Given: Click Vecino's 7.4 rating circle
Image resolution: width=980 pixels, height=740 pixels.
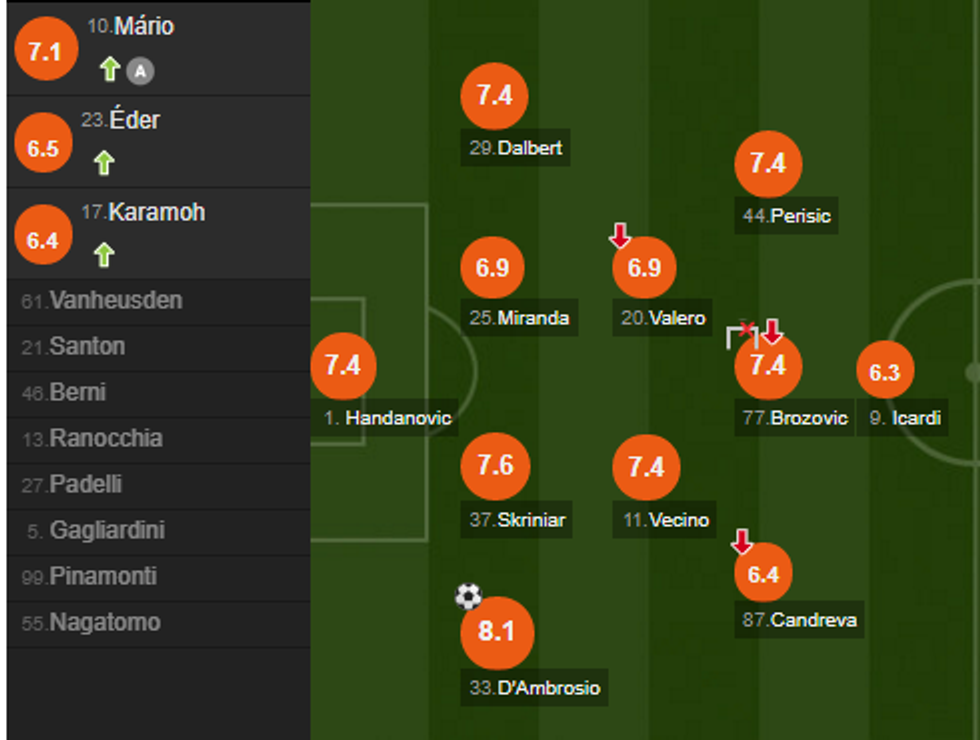Looking at the screenshot, I should (x=647, y=467).
